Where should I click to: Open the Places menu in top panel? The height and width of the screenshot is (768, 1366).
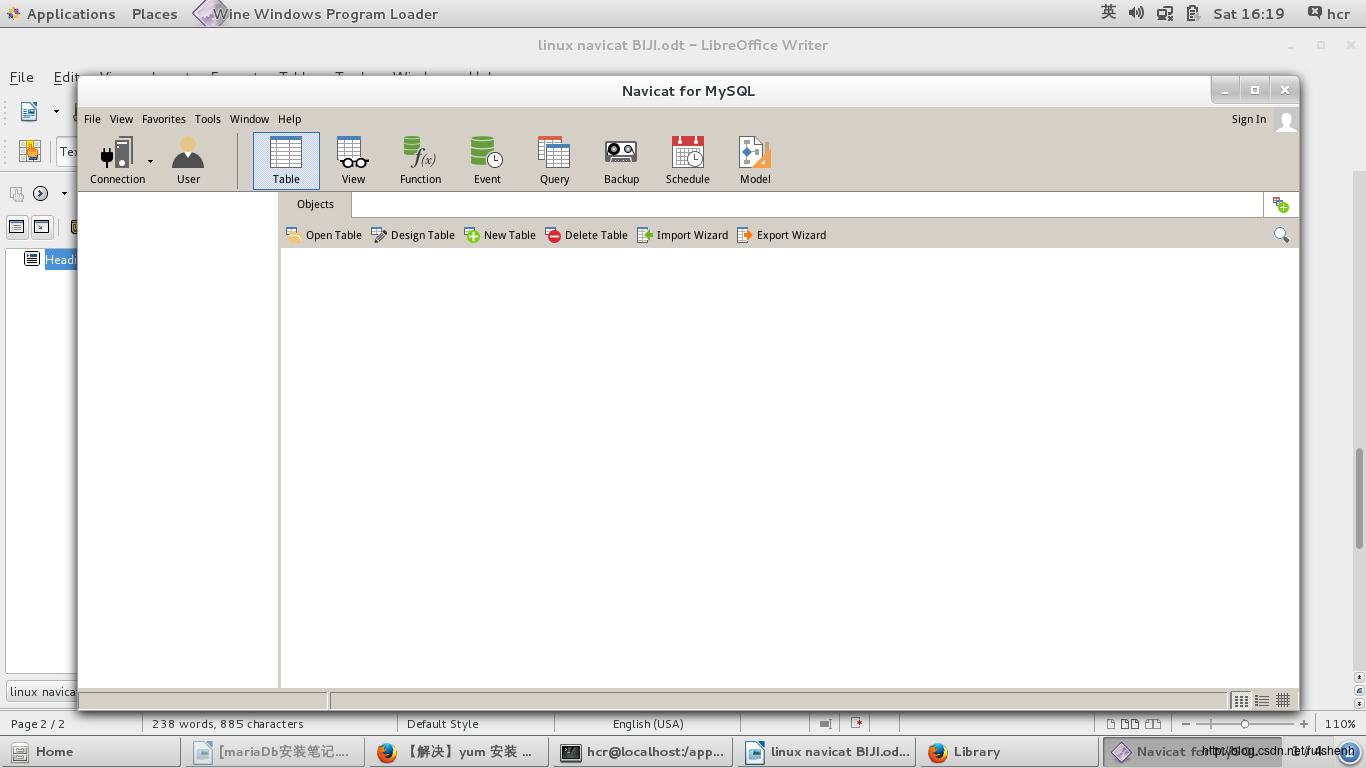tap(154, 14)
